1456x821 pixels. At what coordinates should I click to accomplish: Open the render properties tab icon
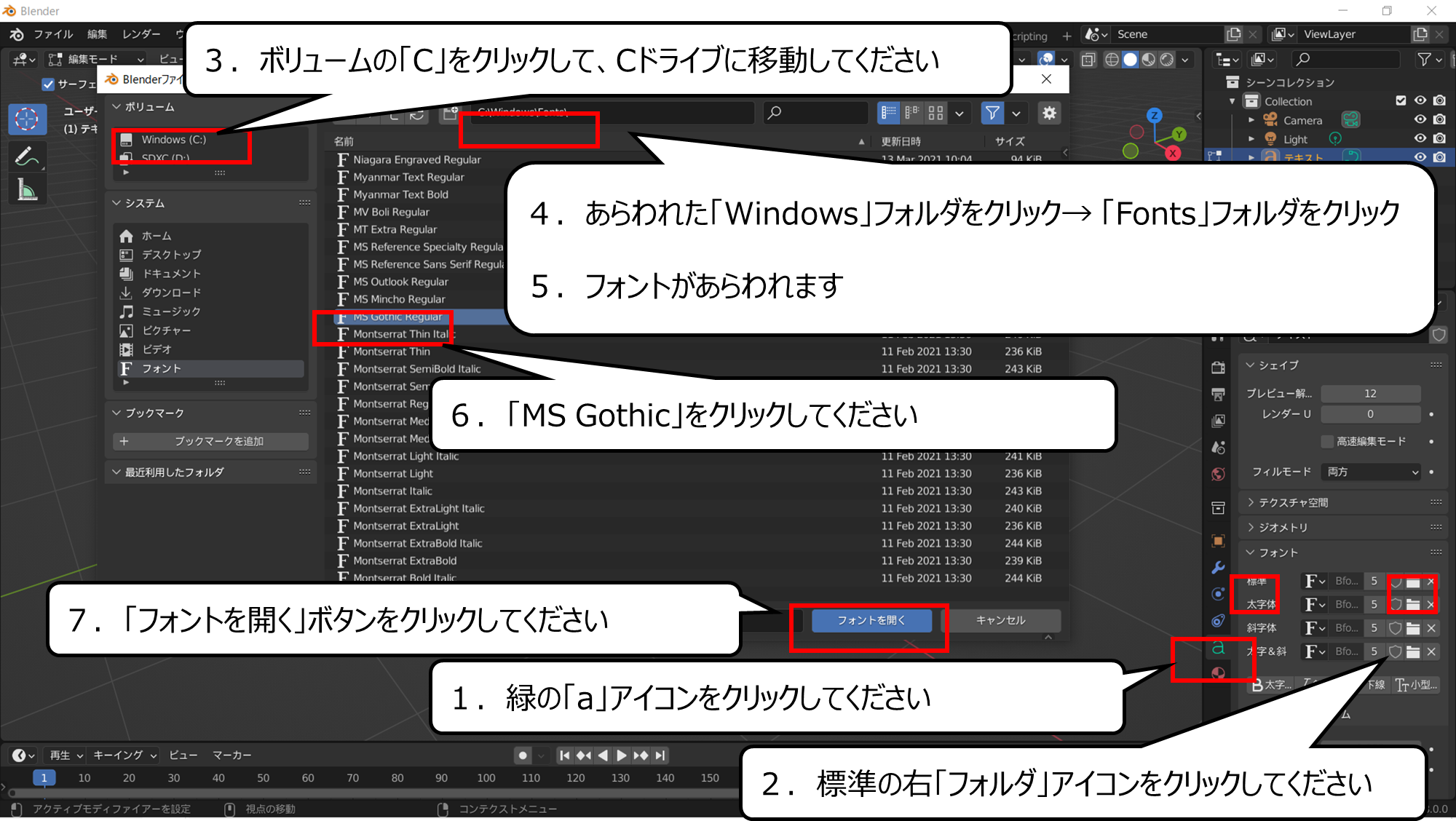coord(1218,368)
